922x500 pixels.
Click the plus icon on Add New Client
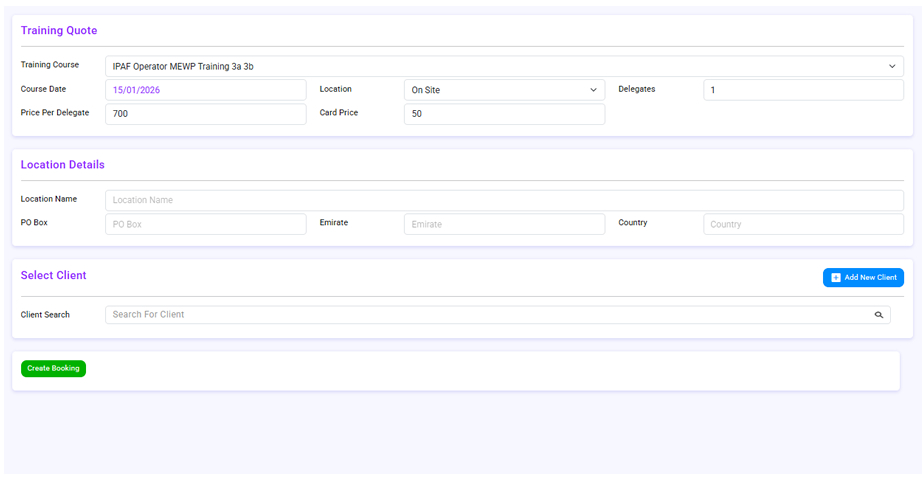point(836,277)
